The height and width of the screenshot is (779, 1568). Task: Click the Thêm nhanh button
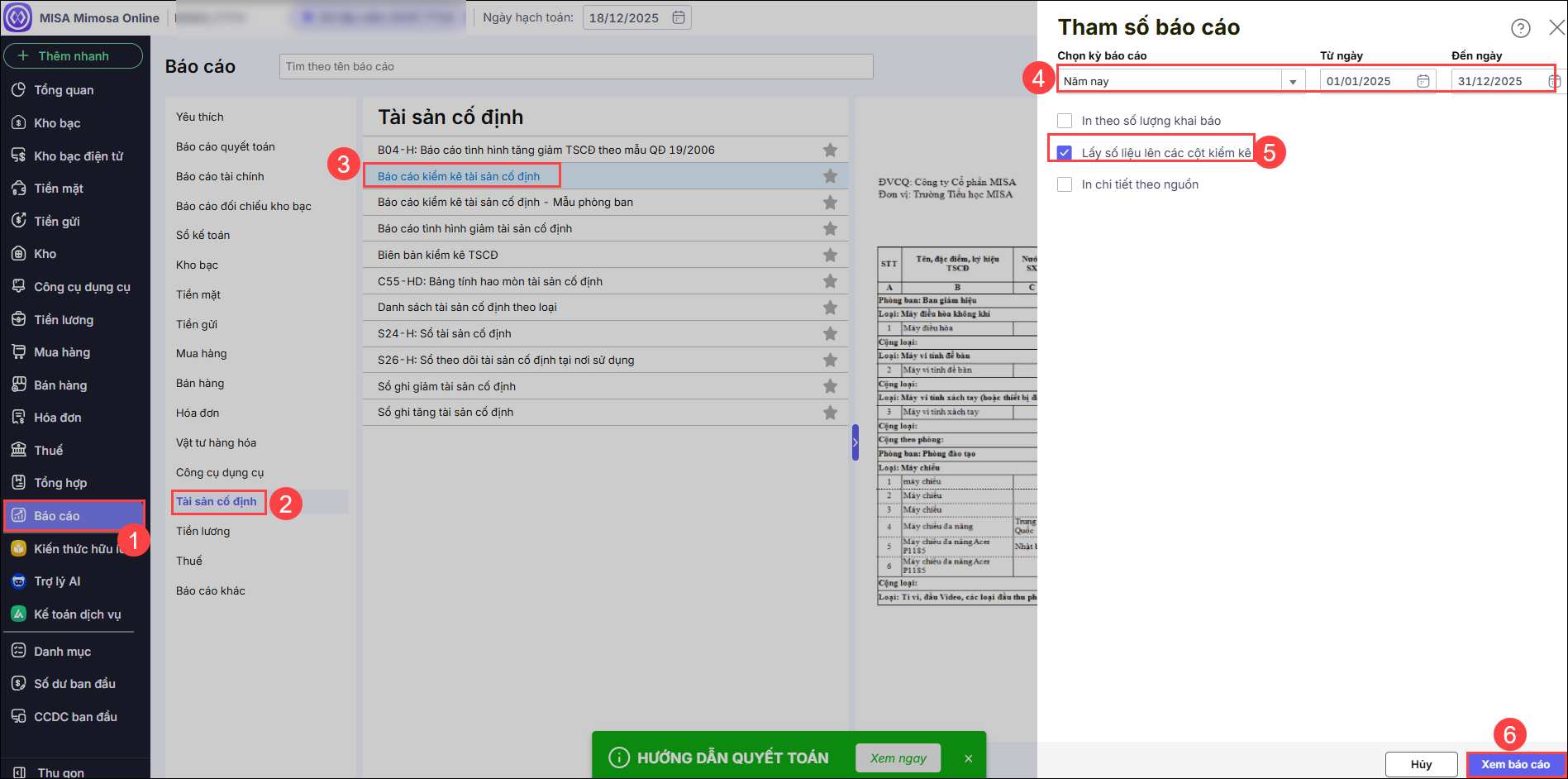74,55
